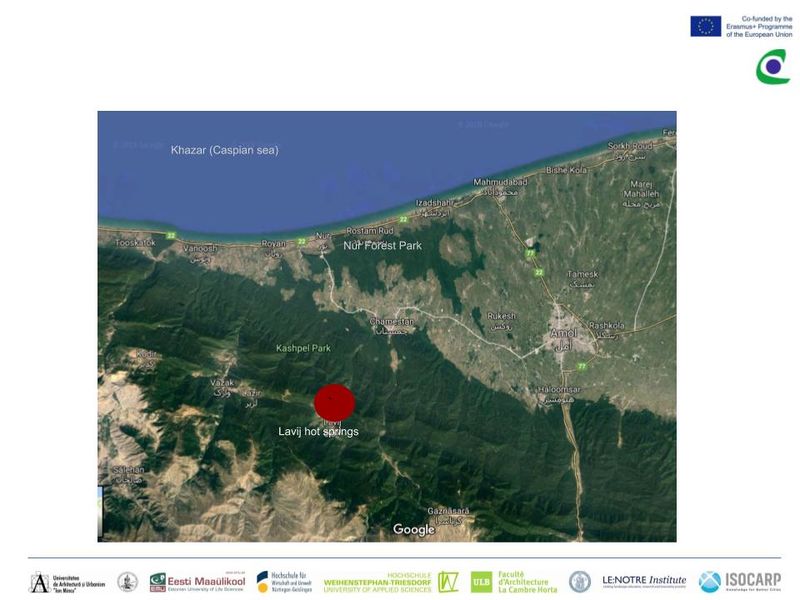Click the 'Lavij hot springs' caption
The width and height of the screenshot is (800, 600).
tap(318, 432)
